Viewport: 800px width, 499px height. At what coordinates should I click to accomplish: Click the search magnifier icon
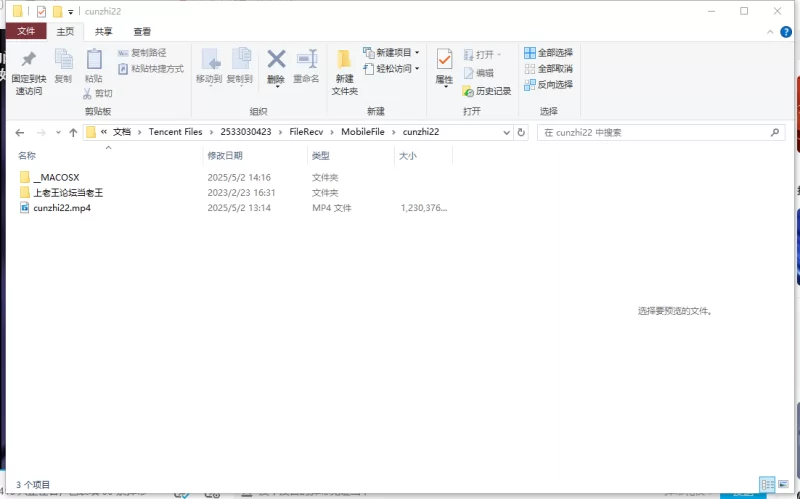click(x=775, y=133)
